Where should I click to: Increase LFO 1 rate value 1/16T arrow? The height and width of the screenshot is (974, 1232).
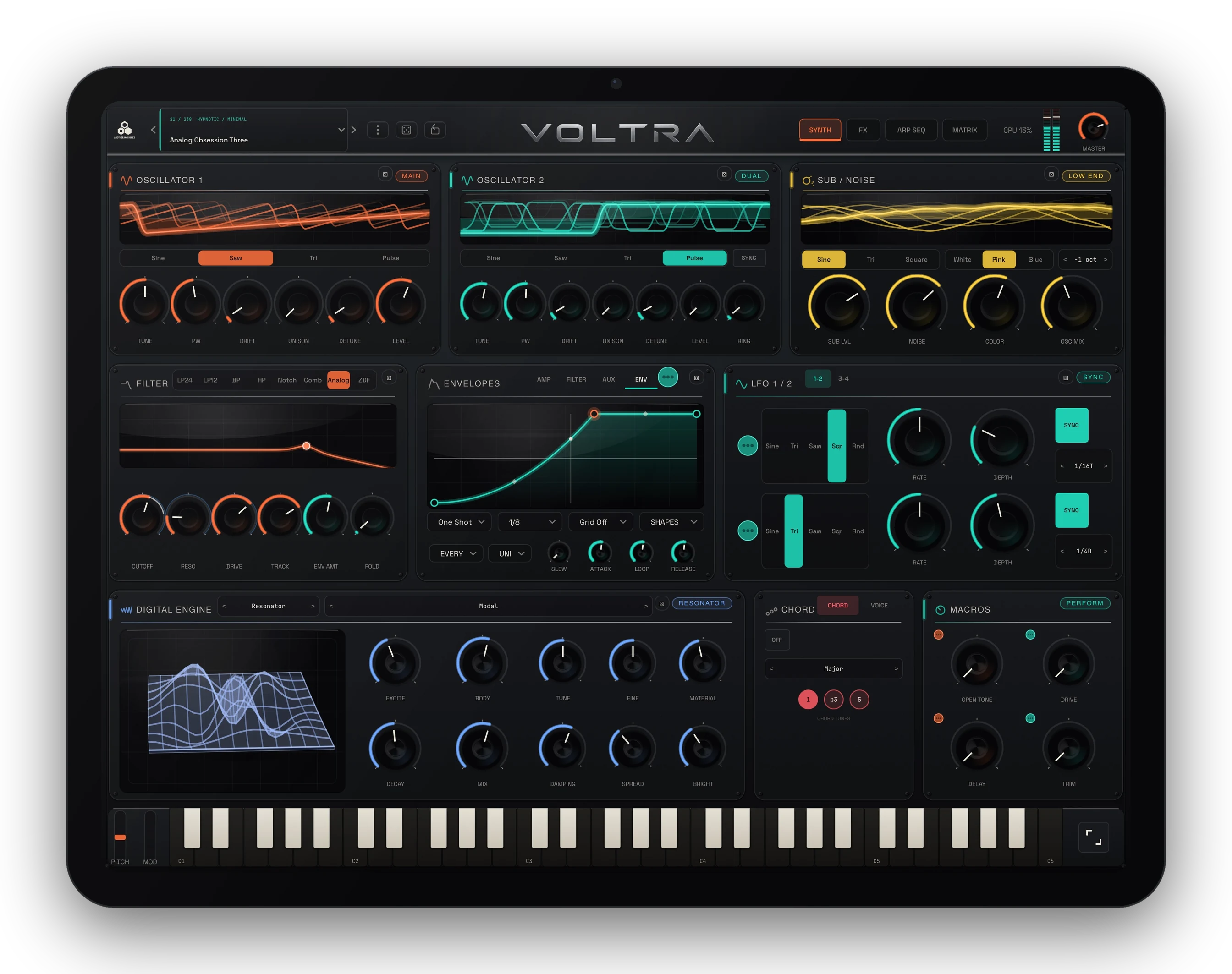pyautogui.click(x=1105, y=466)
